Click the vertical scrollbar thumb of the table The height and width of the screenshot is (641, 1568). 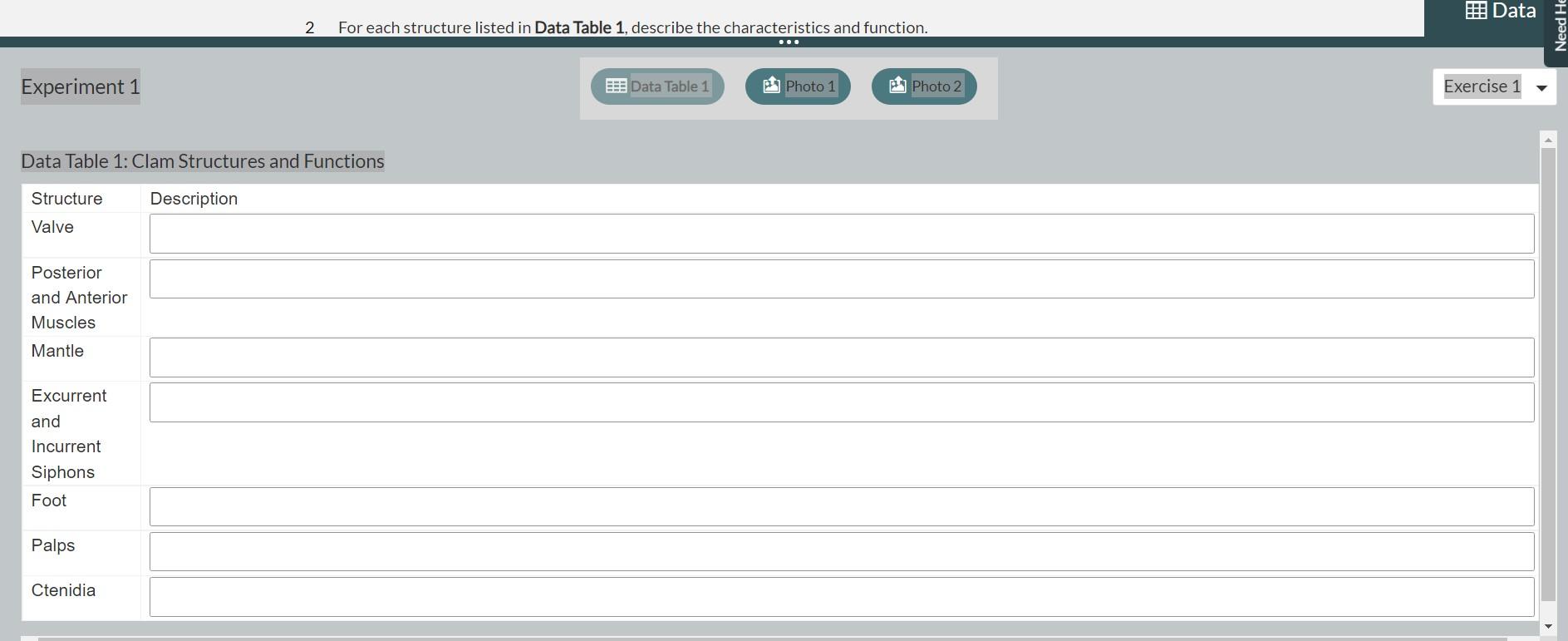(x=1547, y=374)
